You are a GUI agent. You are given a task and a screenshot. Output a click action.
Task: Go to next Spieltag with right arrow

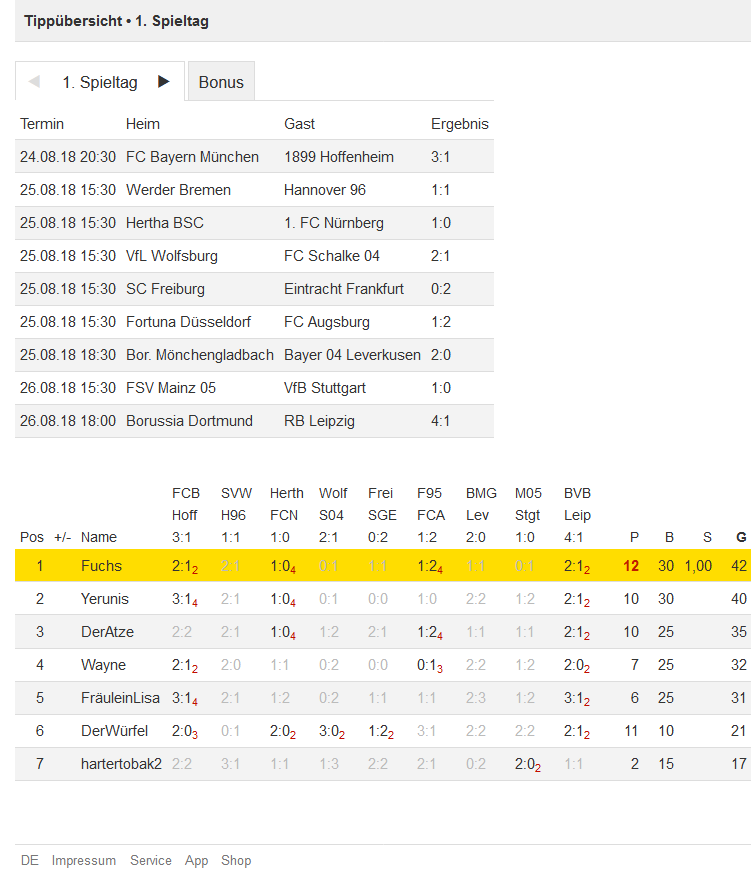164,82
